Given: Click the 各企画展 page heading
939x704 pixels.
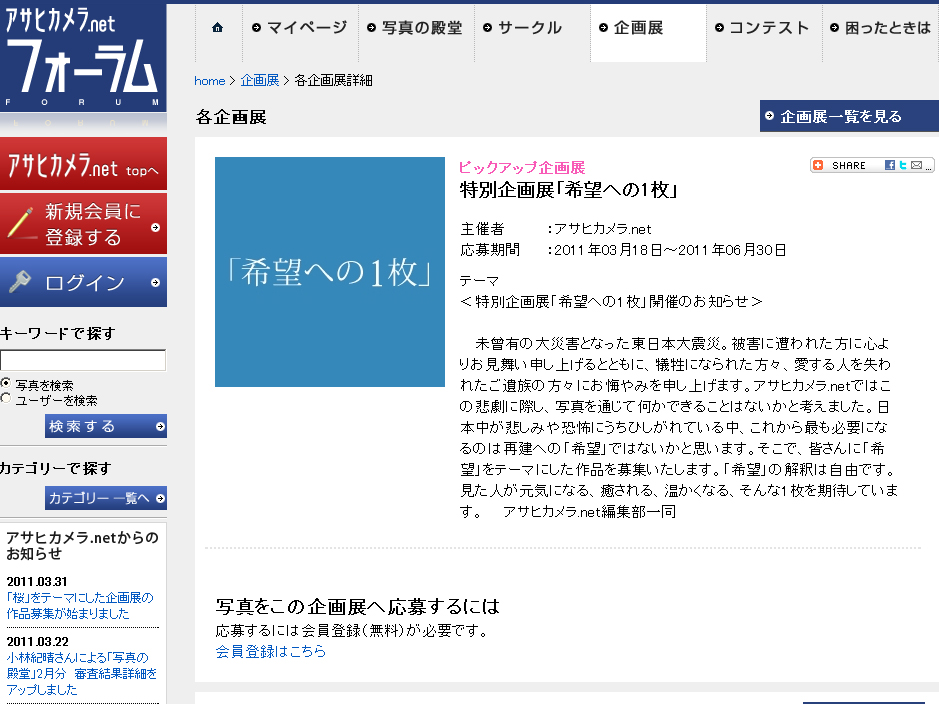Looking at the screenshot, I should click(231, 117).
